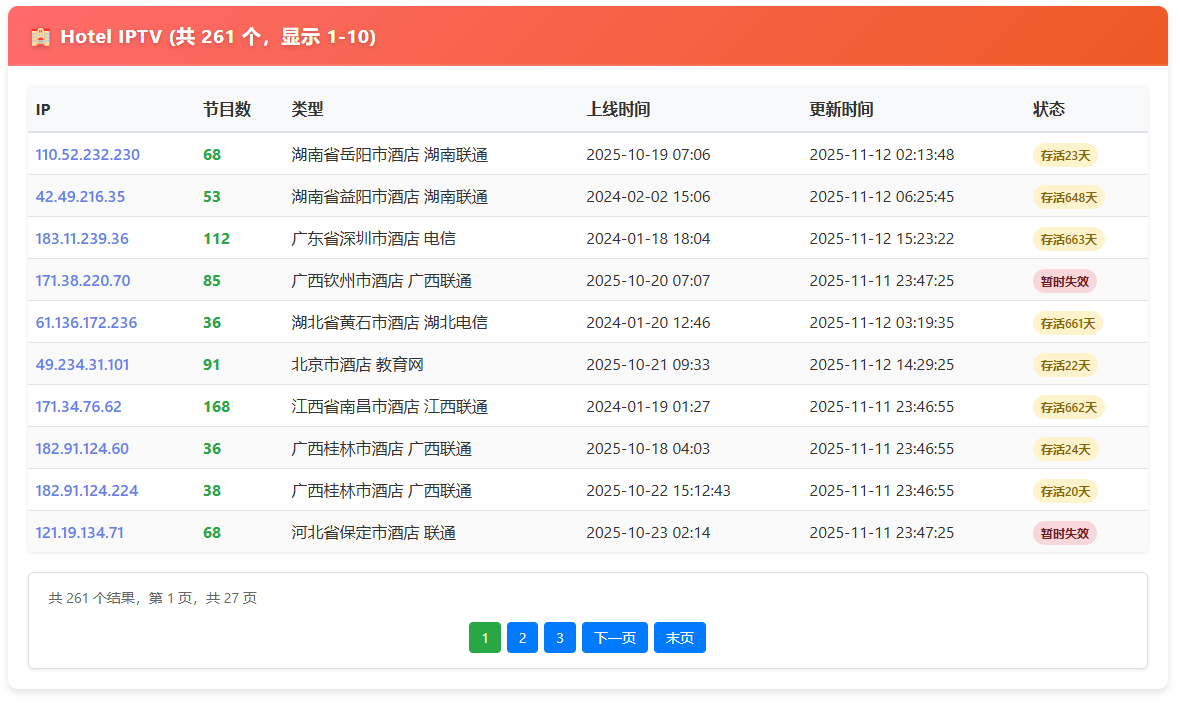Click the Beijing hotel IP 49.234.31.101
This screenshot has width=1180, height=706.
click(82, 365)
